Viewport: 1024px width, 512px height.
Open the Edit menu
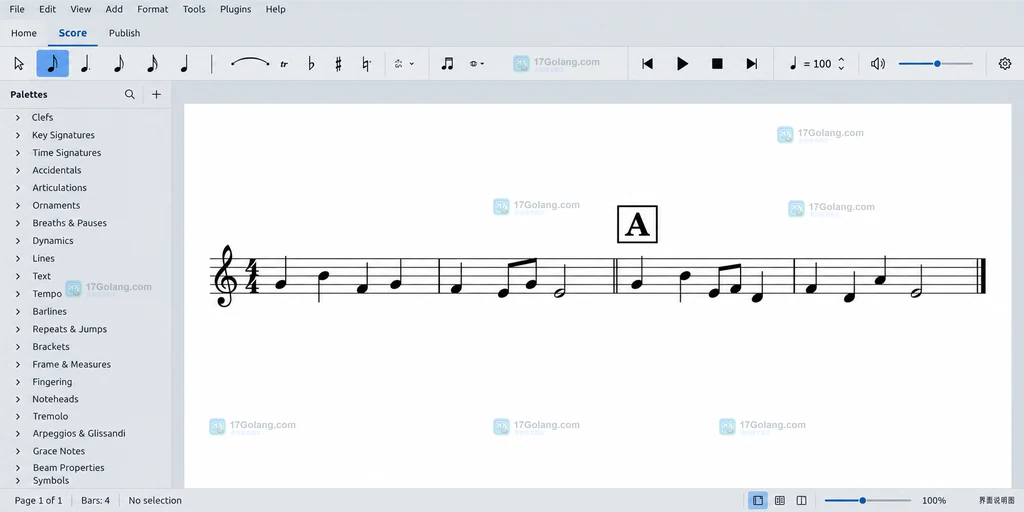[x=47, y=9]
